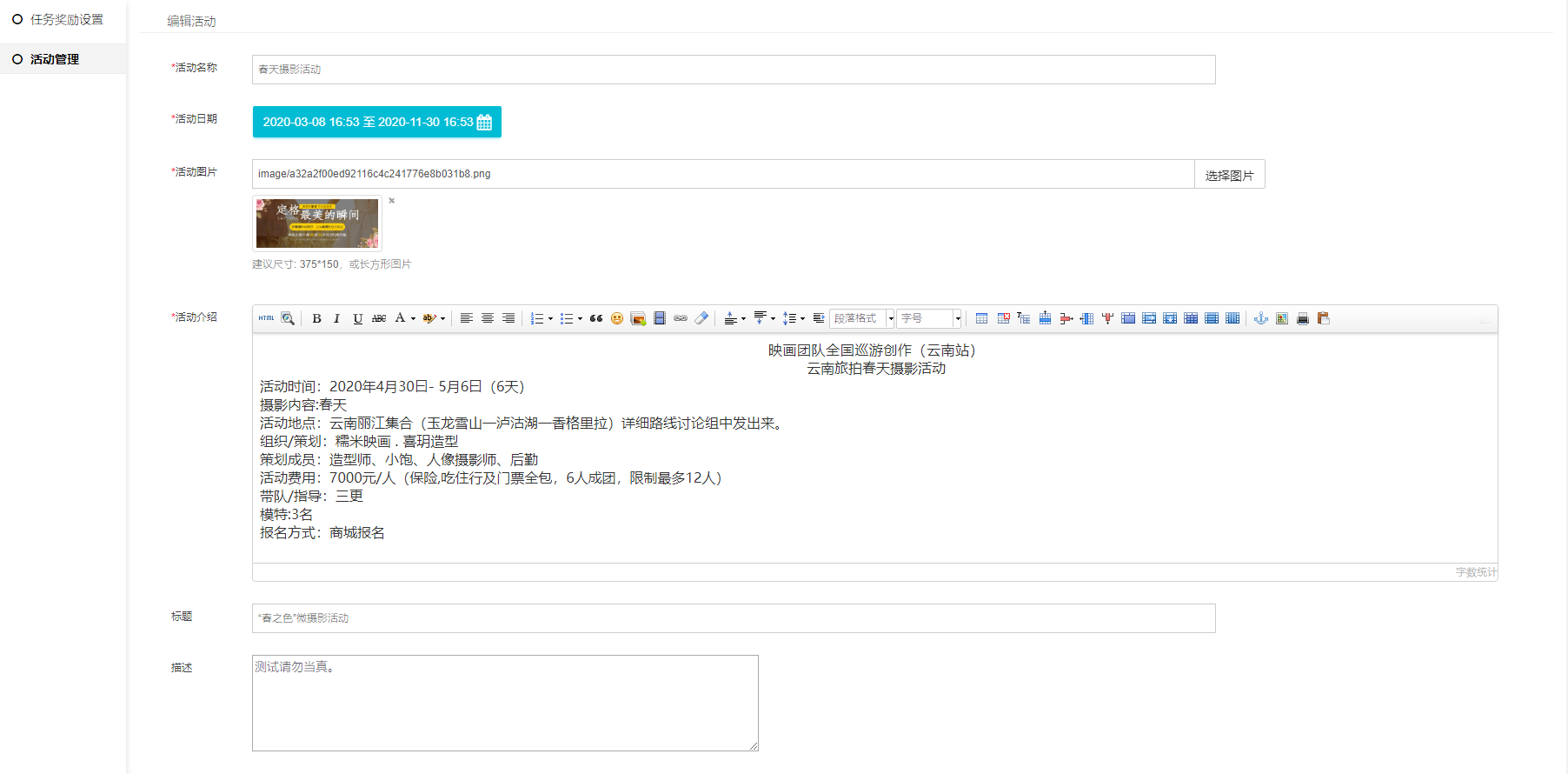Click the line 报名方式: 商城报名
This screenshot has height=774, width=1568.
322,532
